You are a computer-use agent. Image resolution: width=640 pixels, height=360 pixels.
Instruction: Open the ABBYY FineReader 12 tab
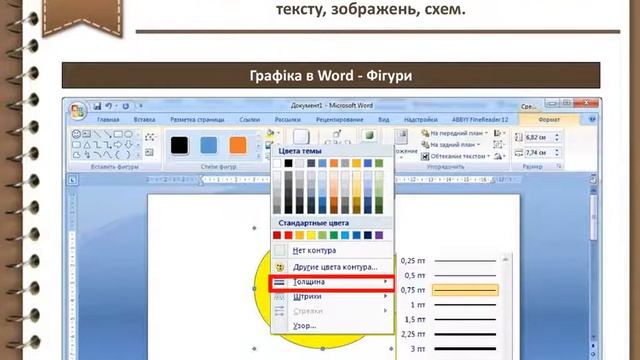(x=480, y=120)
